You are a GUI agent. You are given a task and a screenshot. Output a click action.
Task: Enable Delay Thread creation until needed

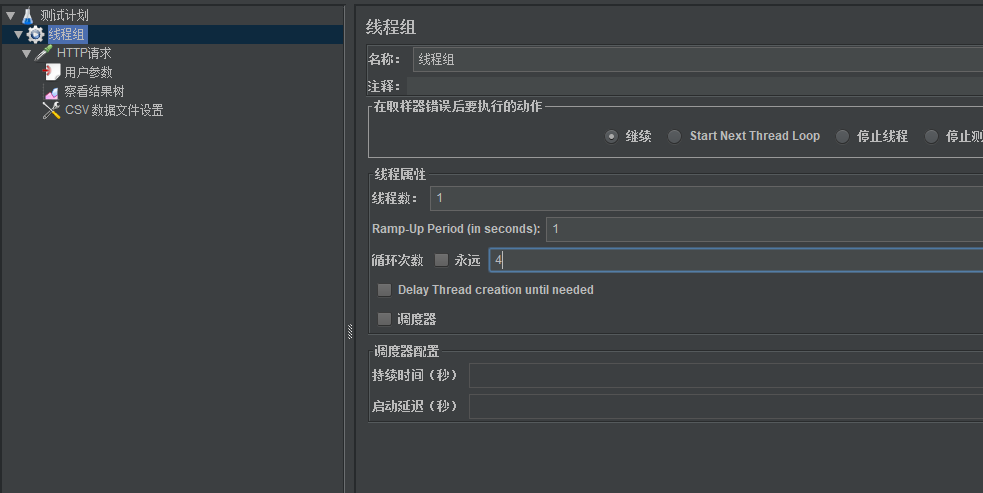click(384, 290)
